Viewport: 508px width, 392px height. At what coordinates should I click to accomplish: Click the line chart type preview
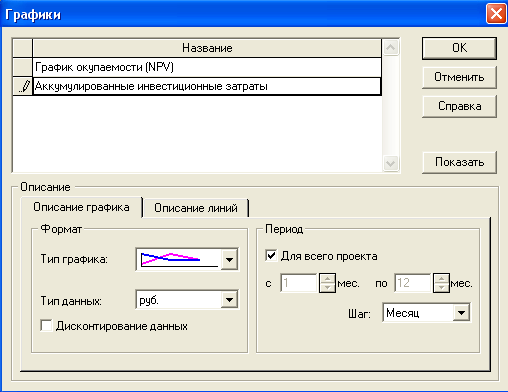pyautogui.click(x=179, y=259)
